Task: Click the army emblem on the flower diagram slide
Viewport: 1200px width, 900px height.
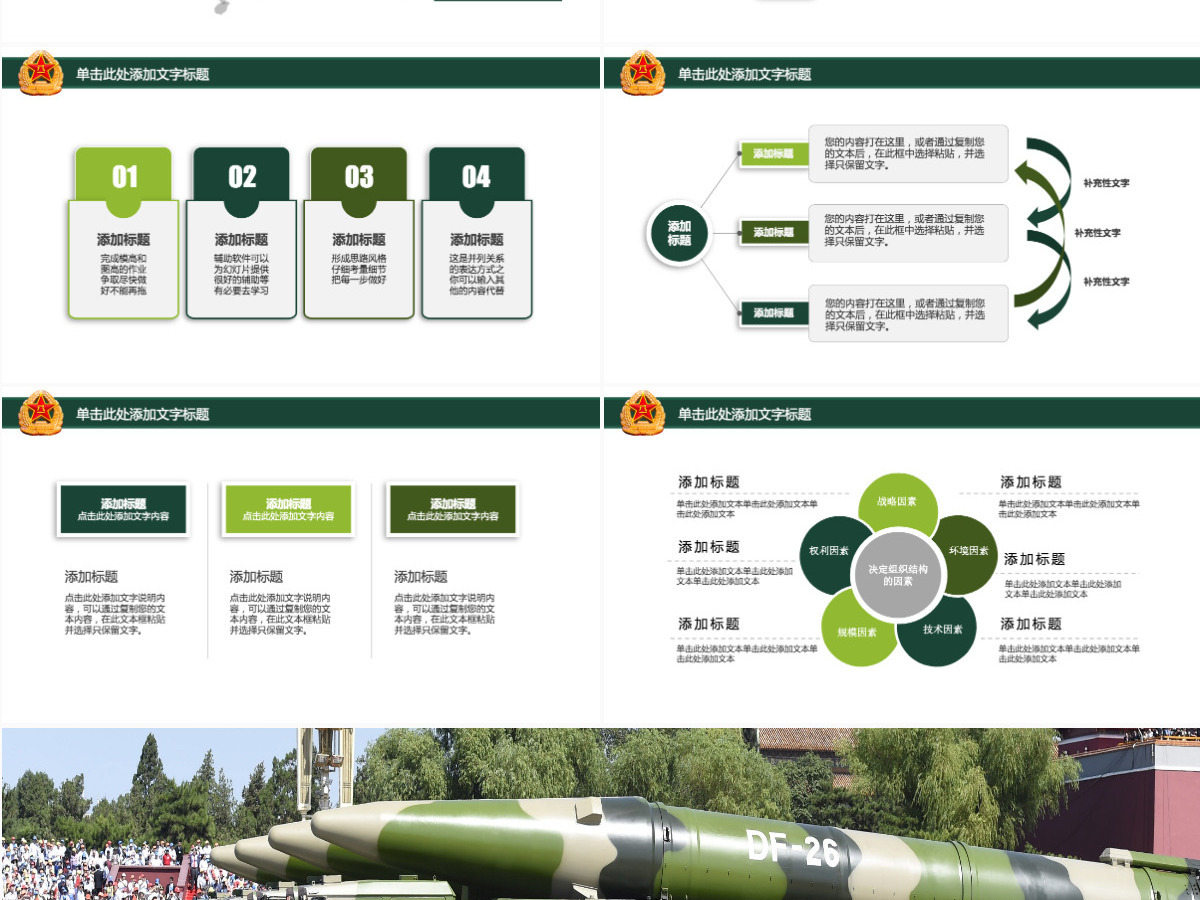Action: [x=643, y=413]
